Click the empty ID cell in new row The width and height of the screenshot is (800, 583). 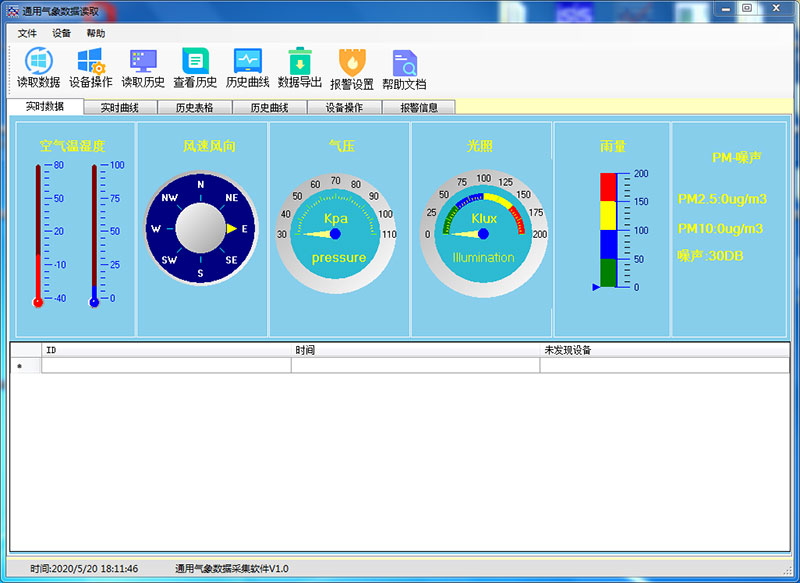[166, 366]
